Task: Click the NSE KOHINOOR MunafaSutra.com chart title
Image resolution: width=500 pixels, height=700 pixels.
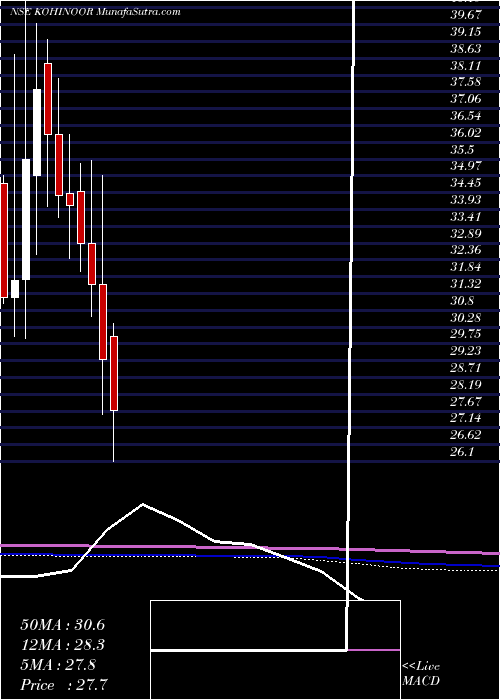Action: tap(95, 12)
